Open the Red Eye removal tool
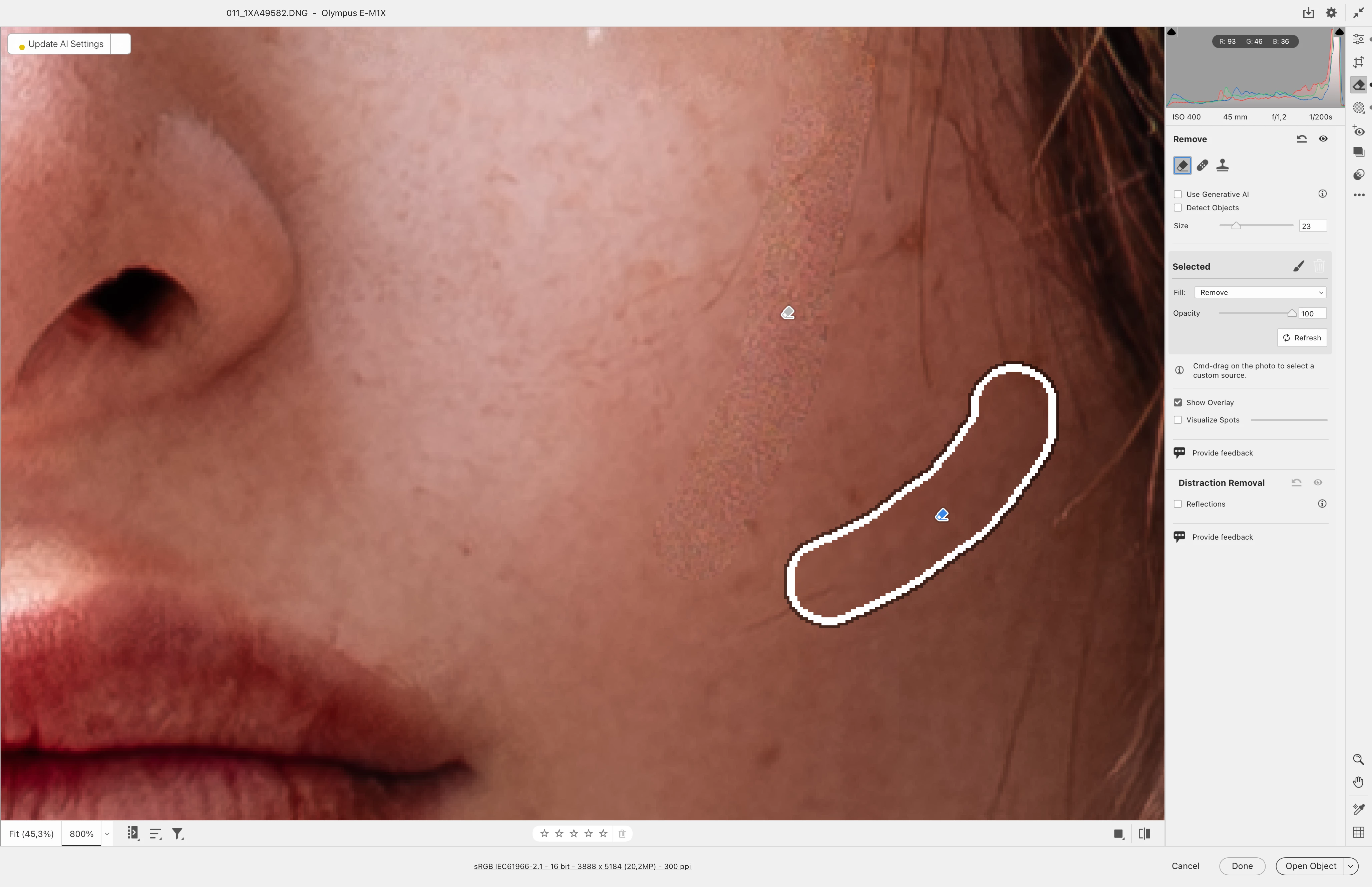The width and height of the screenshot is (1372, 887). point(1359,131)
